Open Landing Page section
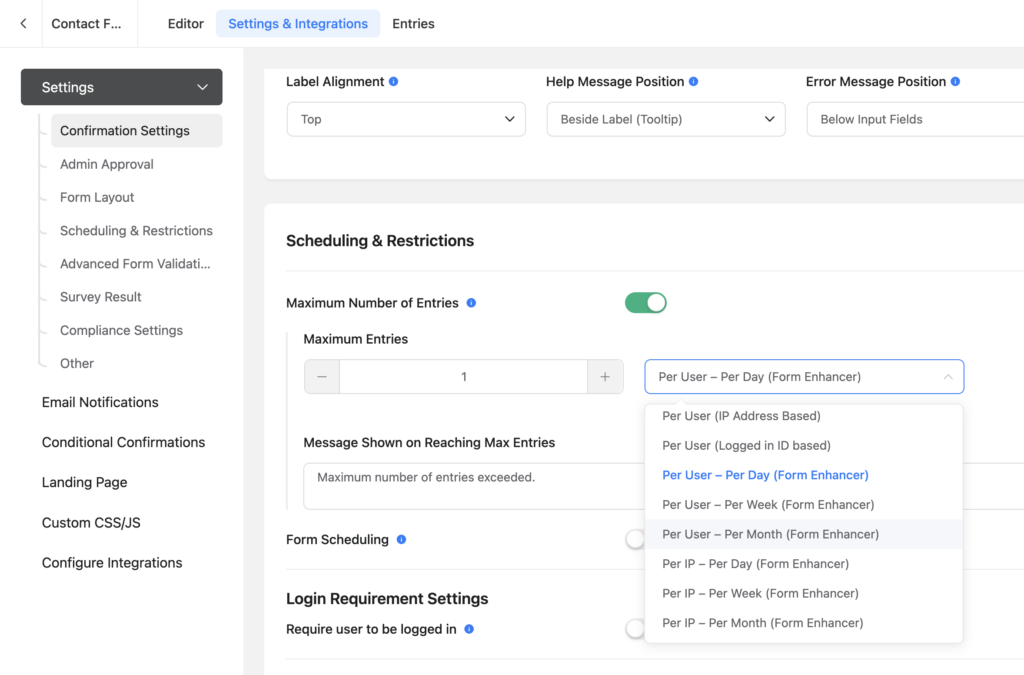1024x675 pixels. (84, 482)
